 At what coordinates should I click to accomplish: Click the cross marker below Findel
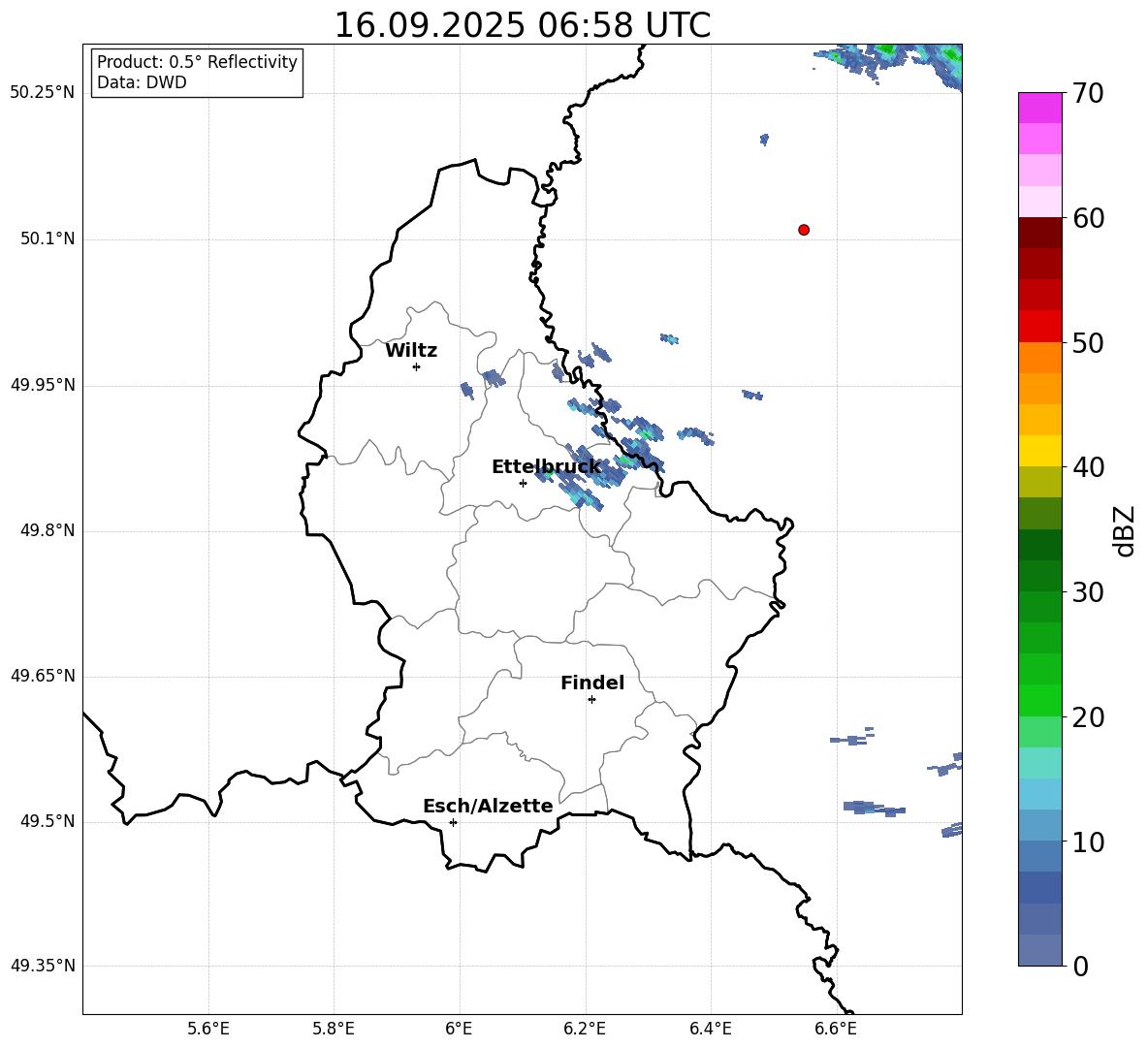point(591,700)
